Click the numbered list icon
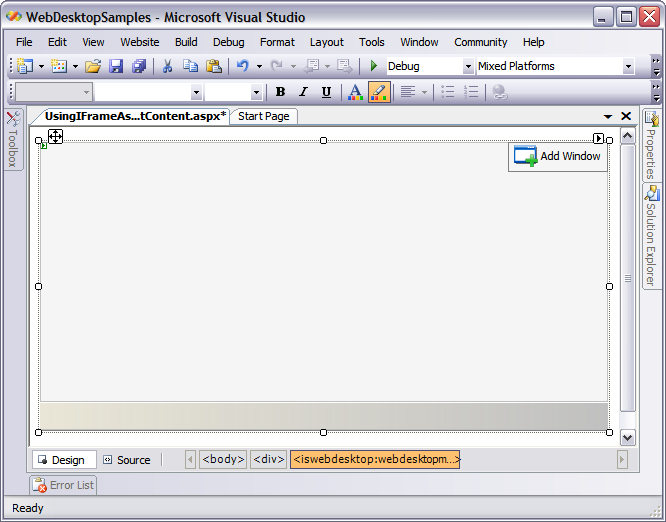Image resolution: width=666 pixels, height=522 pixels. (471, 92)
